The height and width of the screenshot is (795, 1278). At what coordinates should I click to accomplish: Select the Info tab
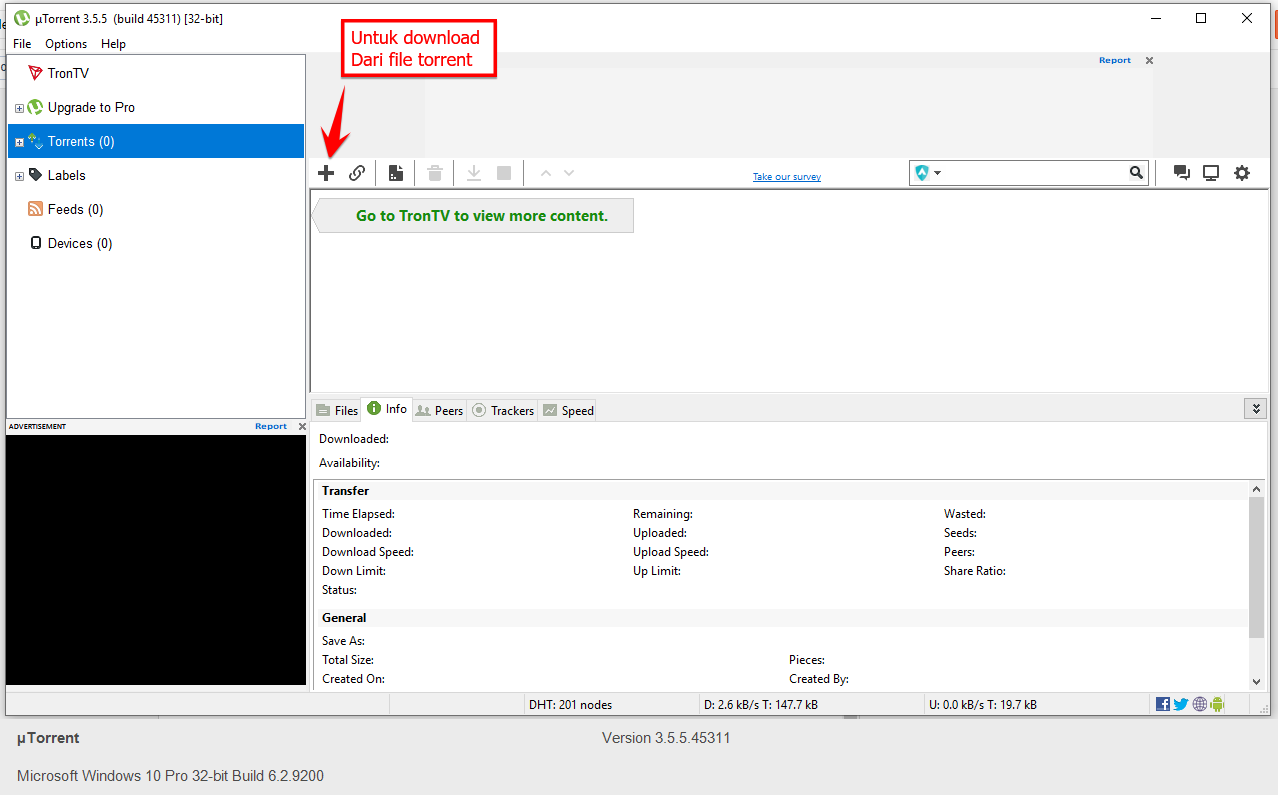tap(387, 409)
